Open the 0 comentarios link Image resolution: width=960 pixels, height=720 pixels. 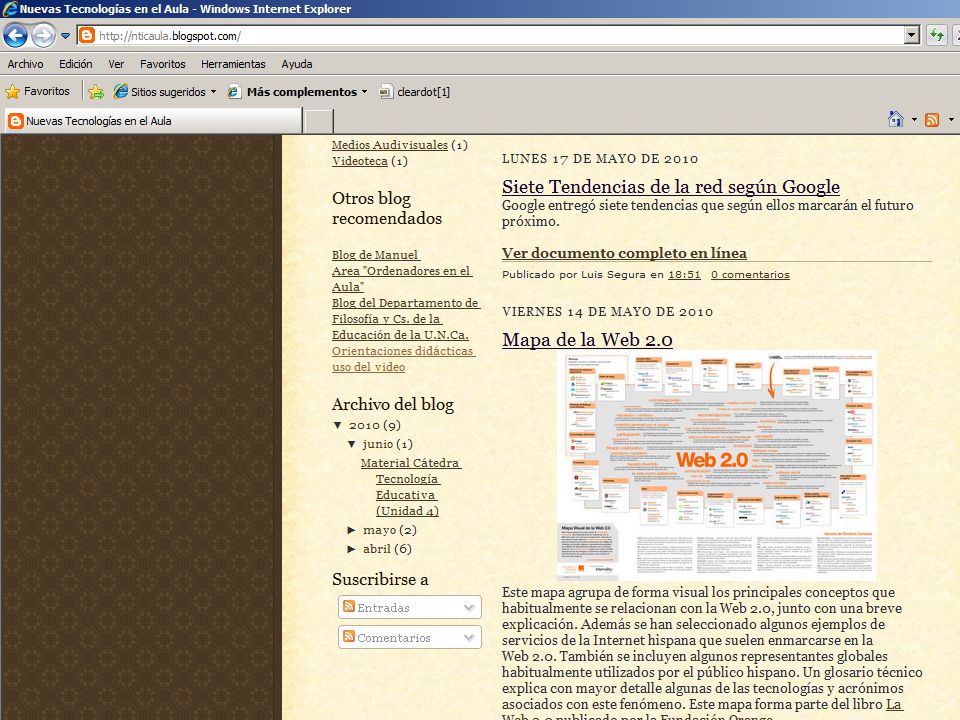point(750,274)
